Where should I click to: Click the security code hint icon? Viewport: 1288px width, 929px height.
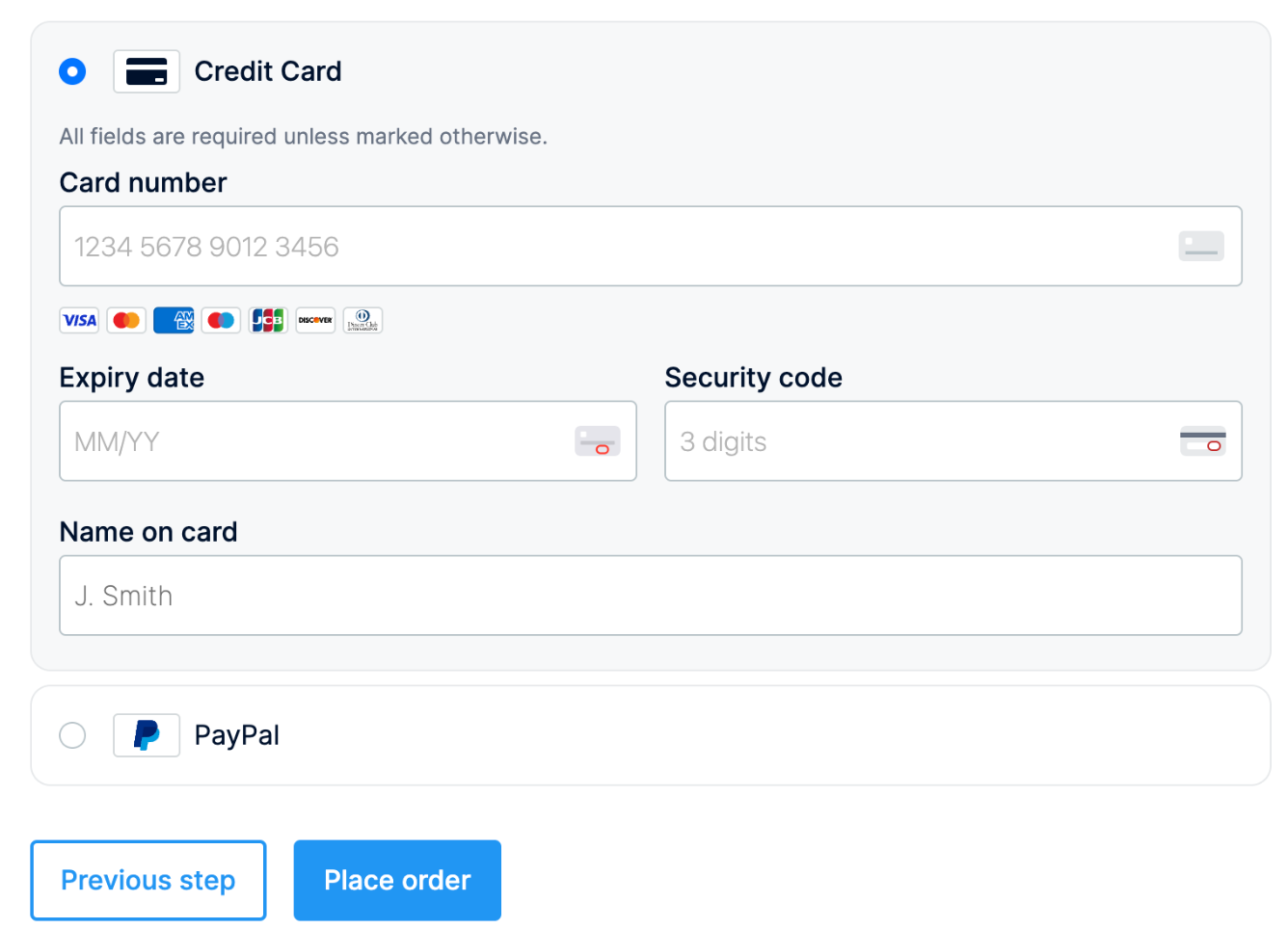(1203, 441)
